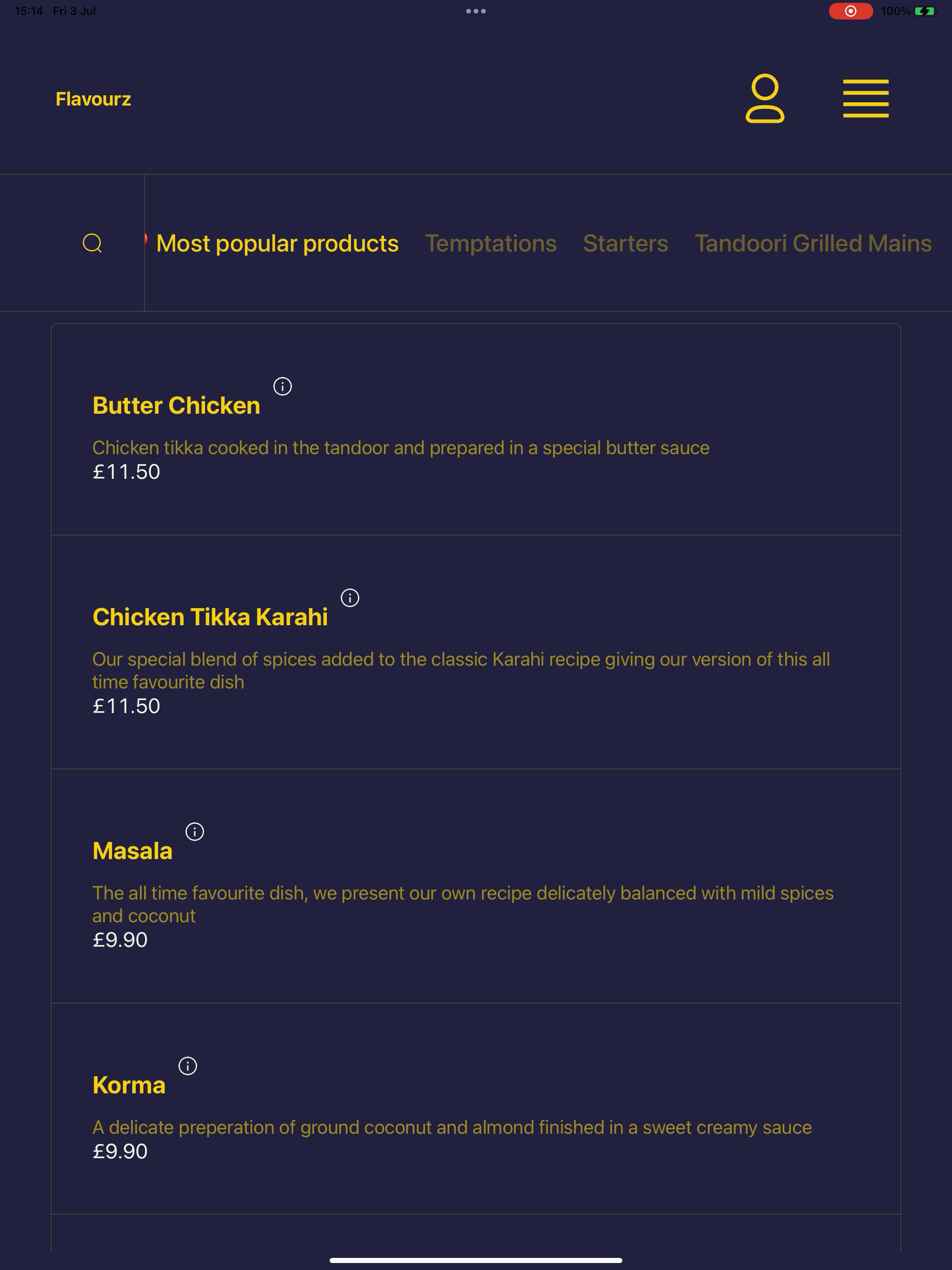Screen dimensions: 952x1270
Task: Select the Masala dish title
Action: 132,850
